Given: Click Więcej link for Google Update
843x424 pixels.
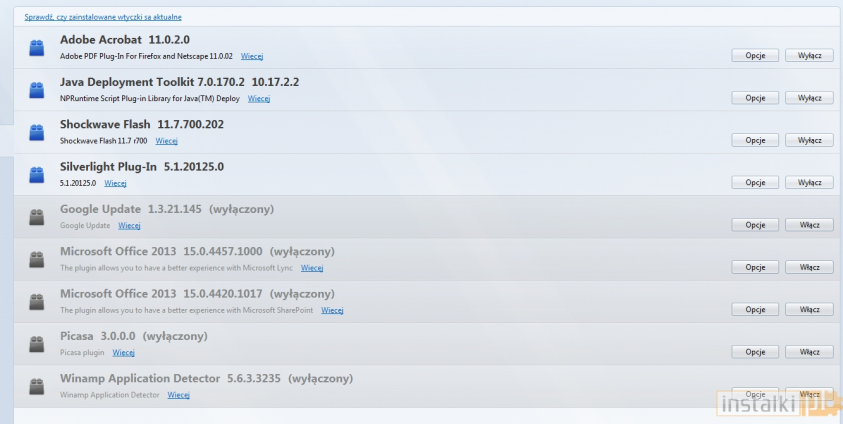Looking at the screenshot, I should [129, 226].
